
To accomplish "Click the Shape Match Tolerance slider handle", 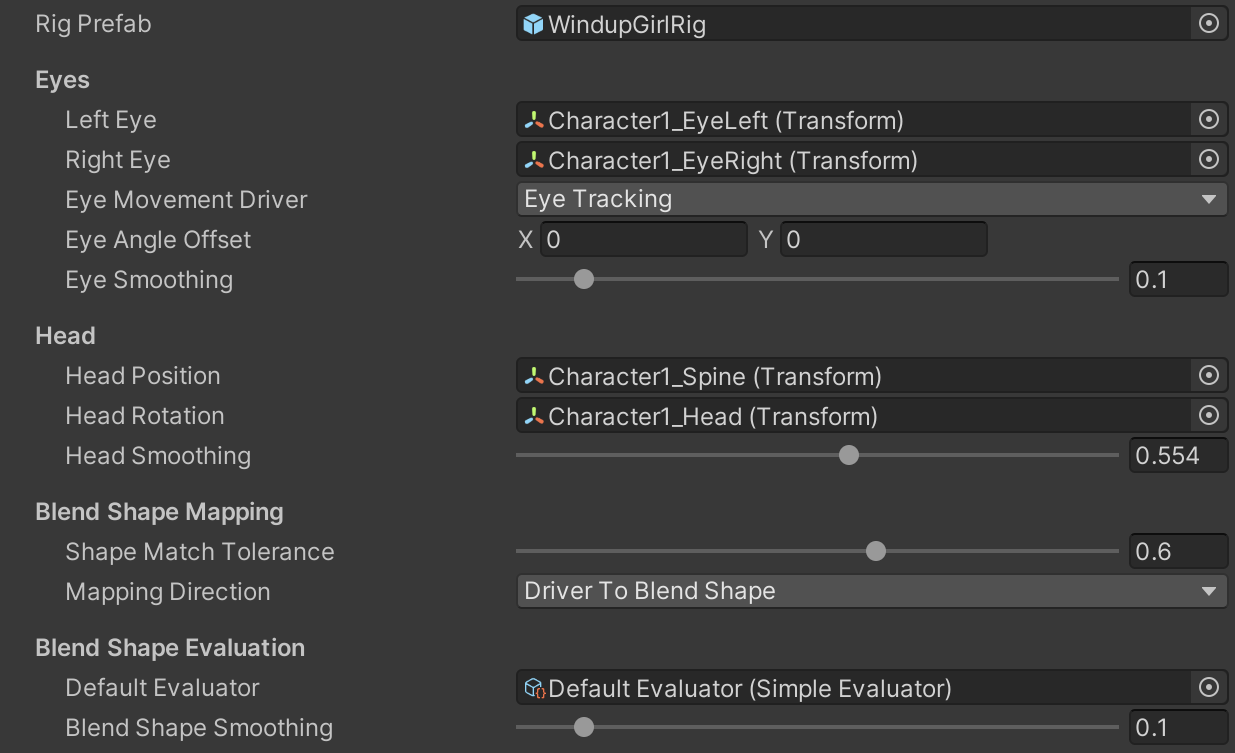I will point(876,551).
